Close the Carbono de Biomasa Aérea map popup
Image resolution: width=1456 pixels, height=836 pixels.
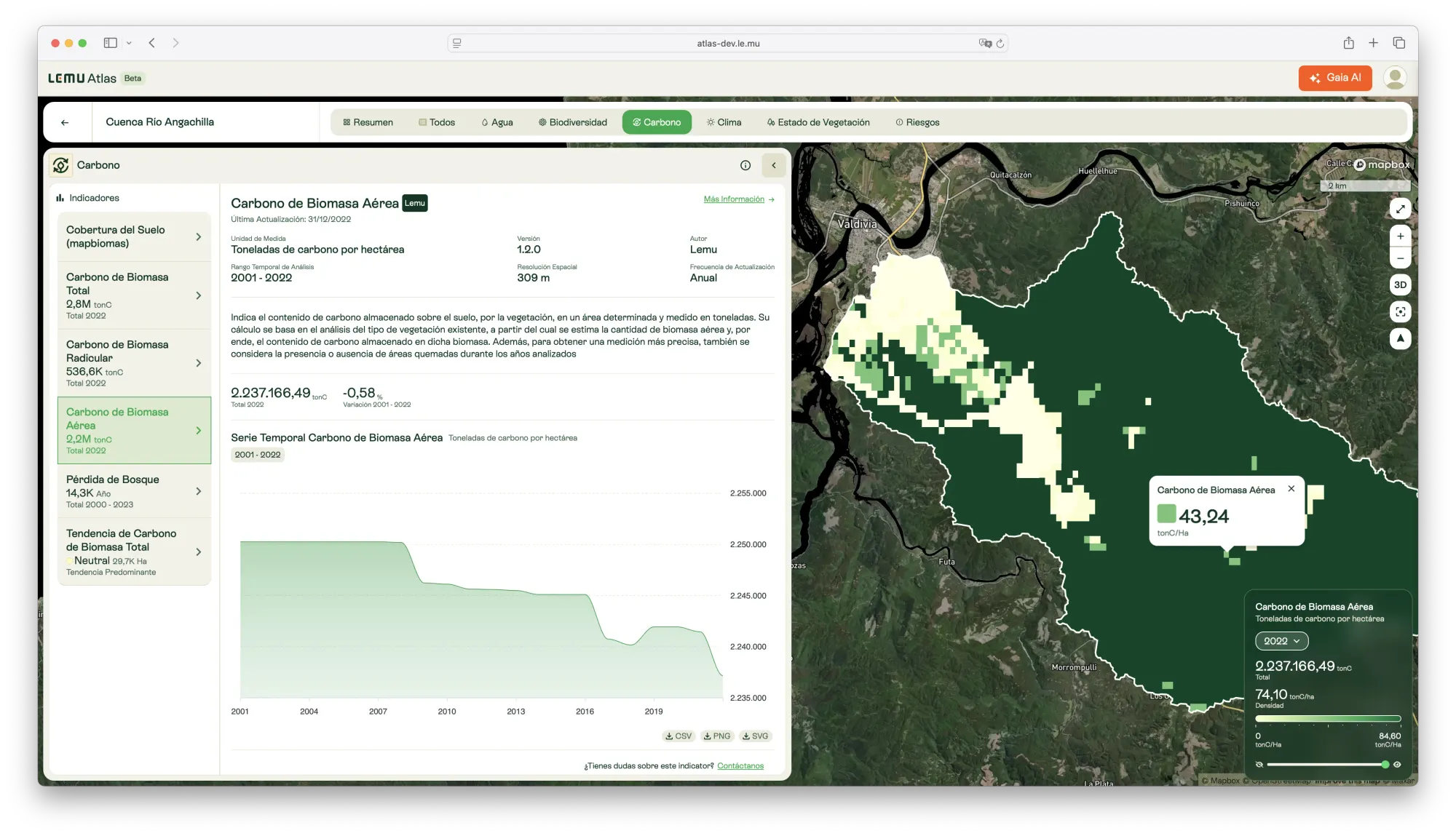1291,489
